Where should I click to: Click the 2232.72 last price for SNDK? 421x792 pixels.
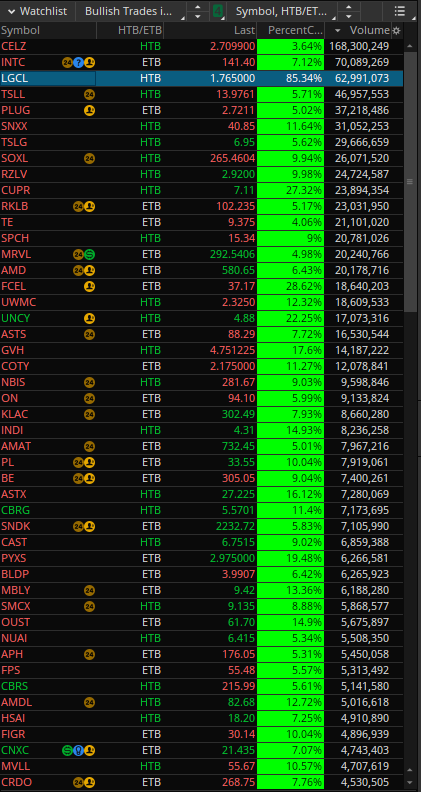[x=236, y=526]
